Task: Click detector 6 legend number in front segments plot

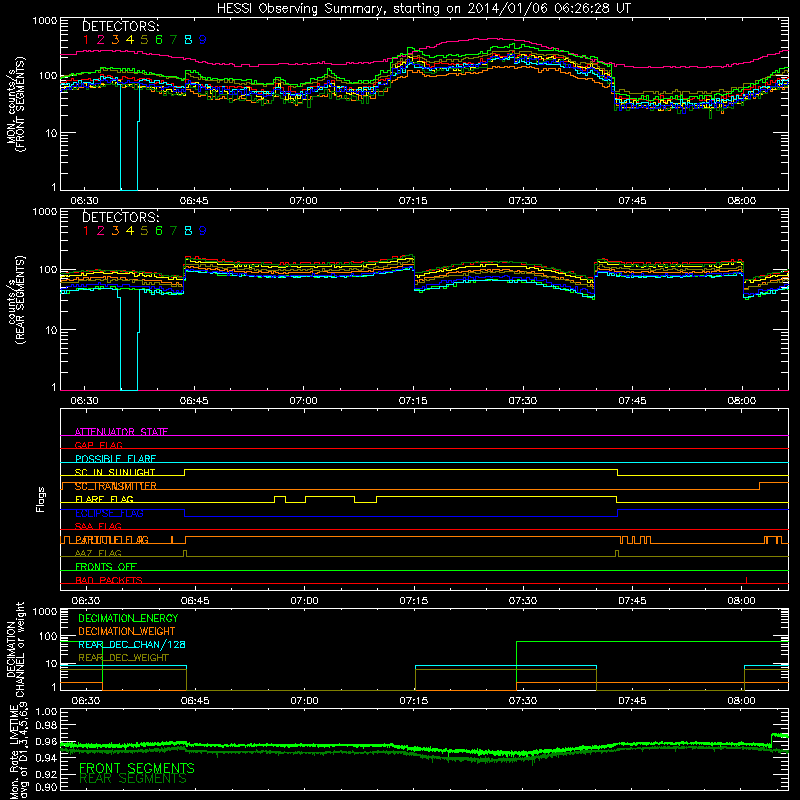Action: point(159,40)
